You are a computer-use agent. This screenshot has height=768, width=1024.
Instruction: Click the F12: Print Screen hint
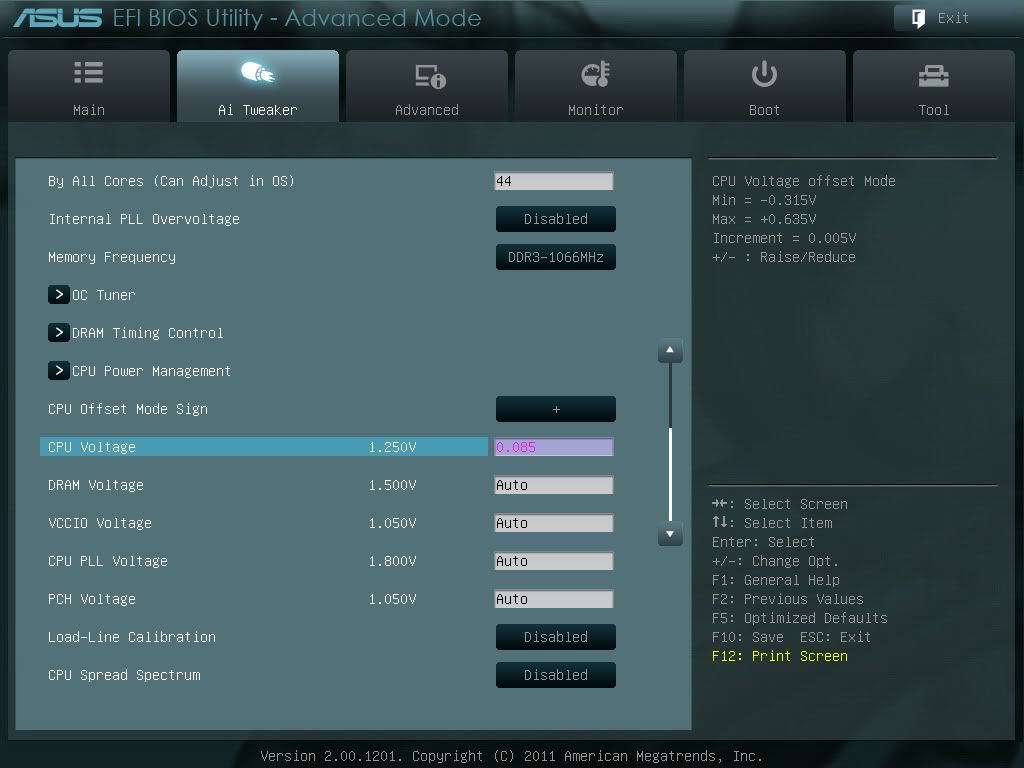(780, 656)
